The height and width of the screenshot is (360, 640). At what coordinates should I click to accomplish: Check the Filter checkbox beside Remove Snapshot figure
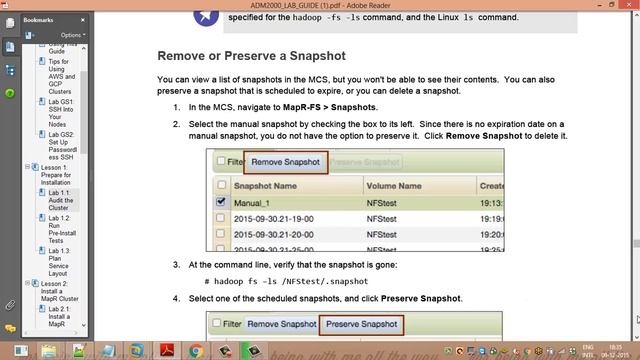(x=221, y=161)
